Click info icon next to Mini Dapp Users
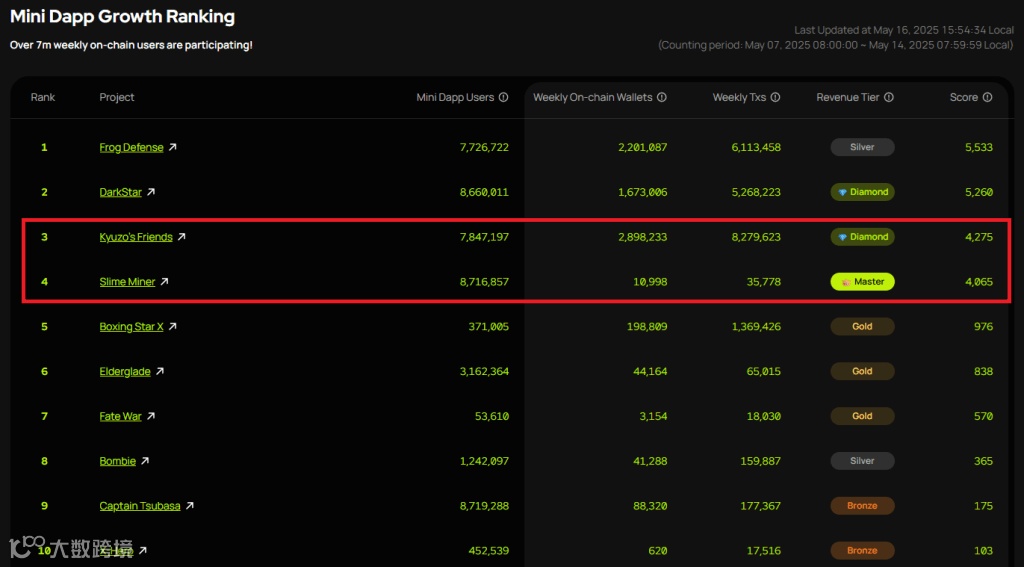Viewport: 1024px width, 567px height. click(504, 97)
